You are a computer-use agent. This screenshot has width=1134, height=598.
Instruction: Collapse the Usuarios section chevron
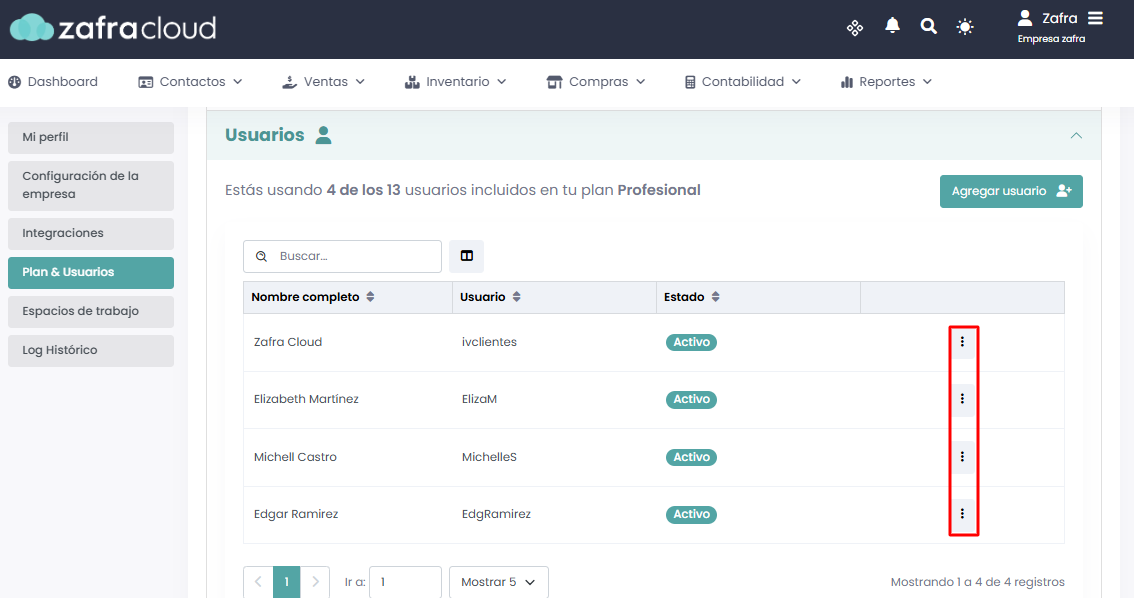point(1076,135)
